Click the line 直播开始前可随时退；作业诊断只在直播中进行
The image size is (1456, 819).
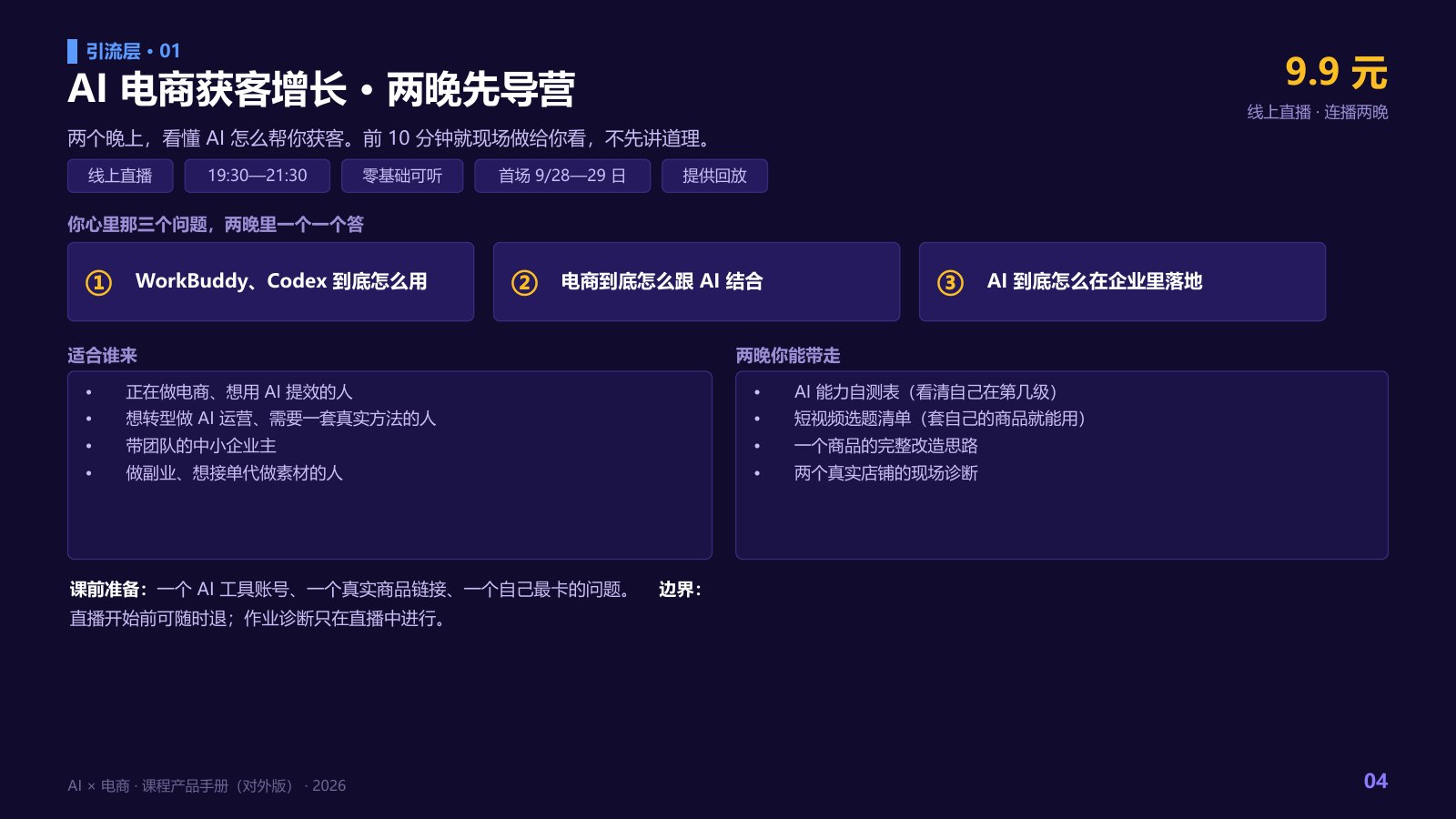click(x=258, y=619)
